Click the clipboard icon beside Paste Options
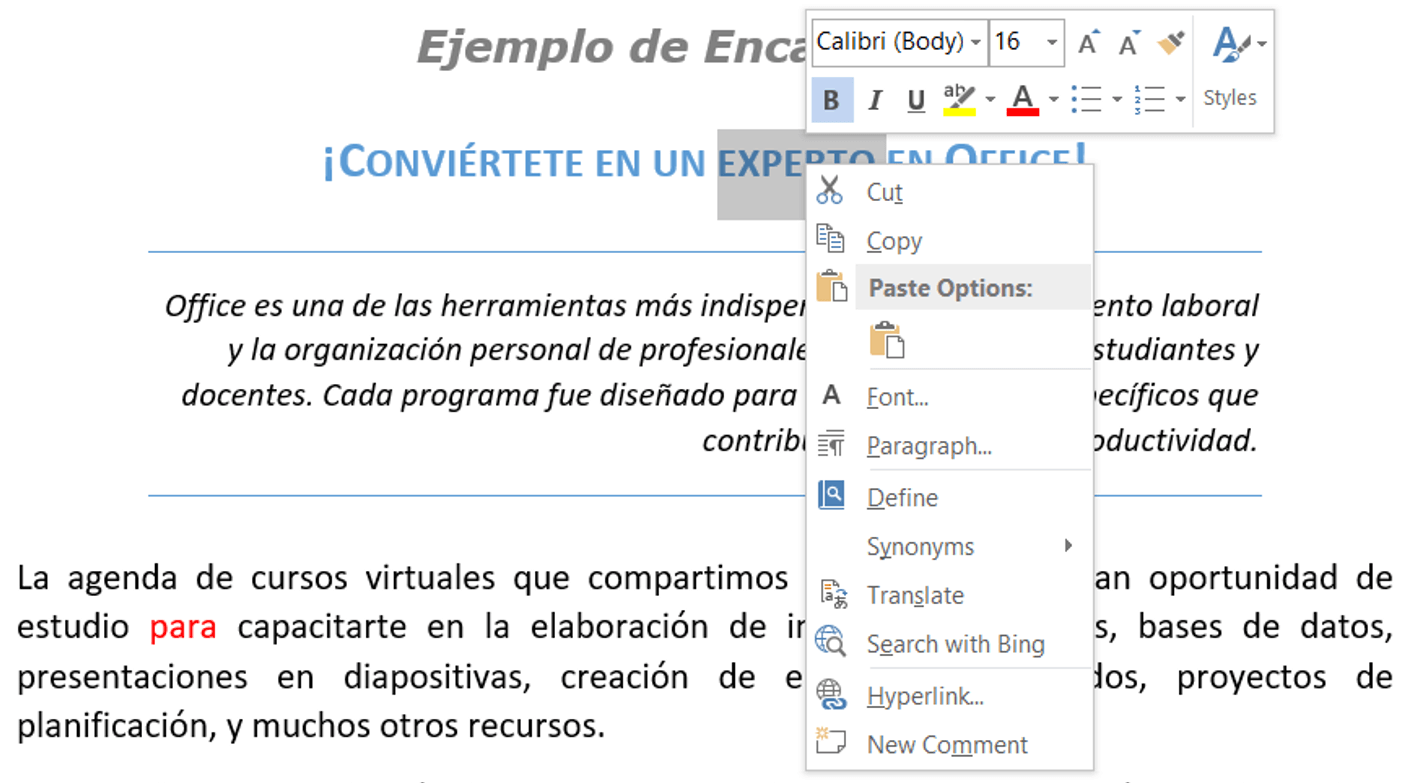 pyautogui.click(x=831, y=286)
